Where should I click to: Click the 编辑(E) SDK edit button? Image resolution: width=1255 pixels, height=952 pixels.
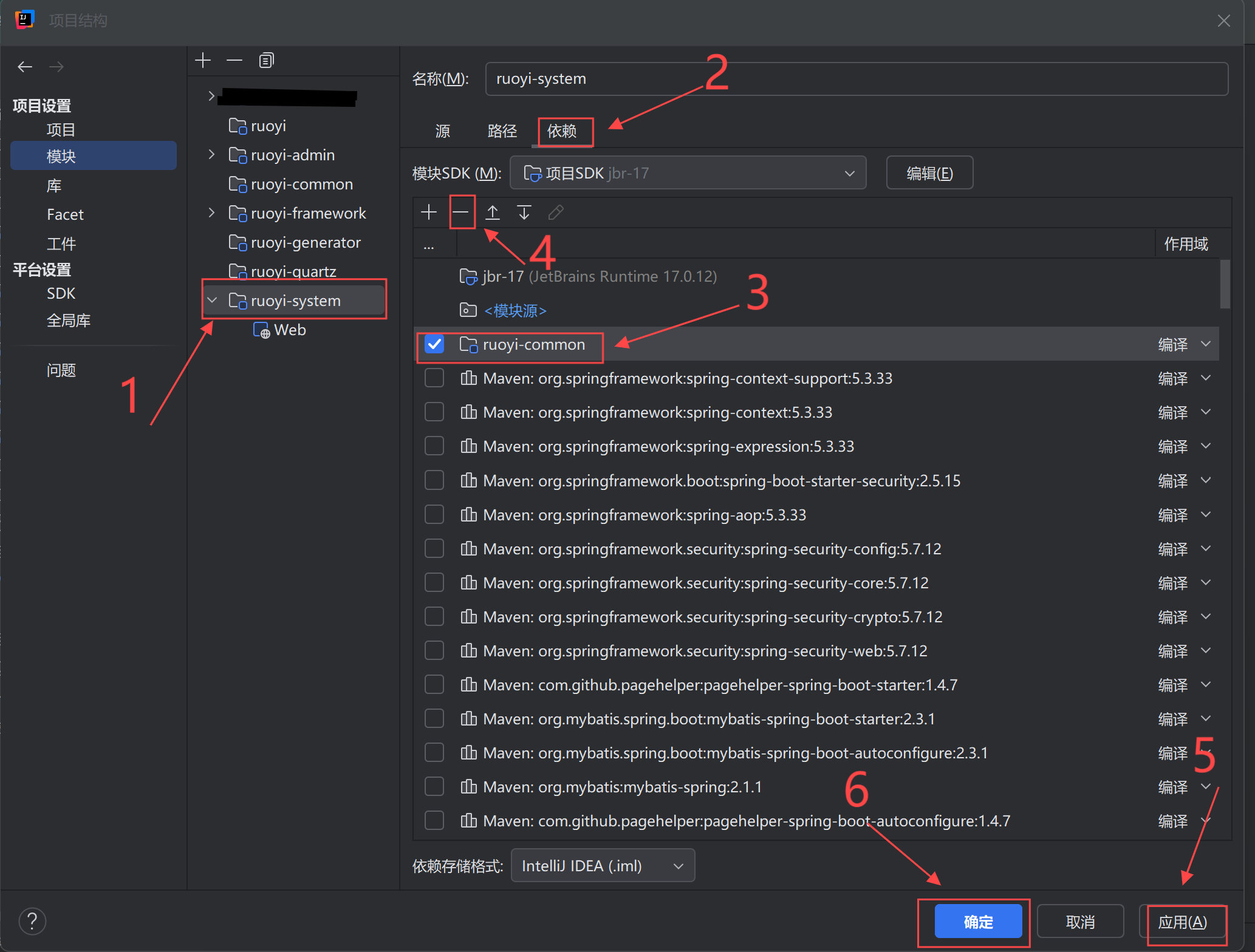point(929,173)
